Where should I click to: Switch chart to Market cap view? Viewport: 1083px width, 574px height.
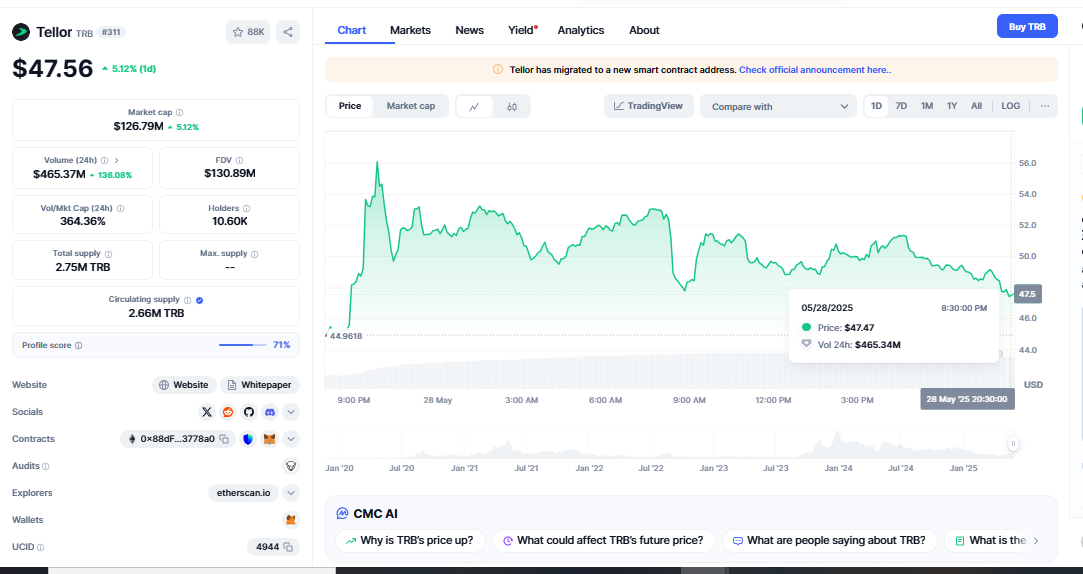pyautogui.click(x=411, y=106)
